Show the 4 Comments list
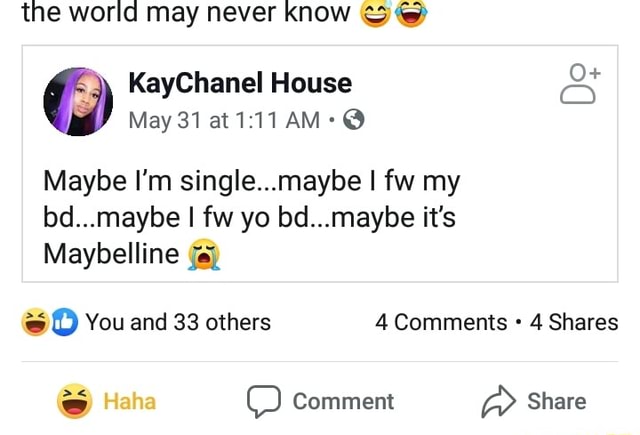This screenshot has width=640, height=435. 441,322
